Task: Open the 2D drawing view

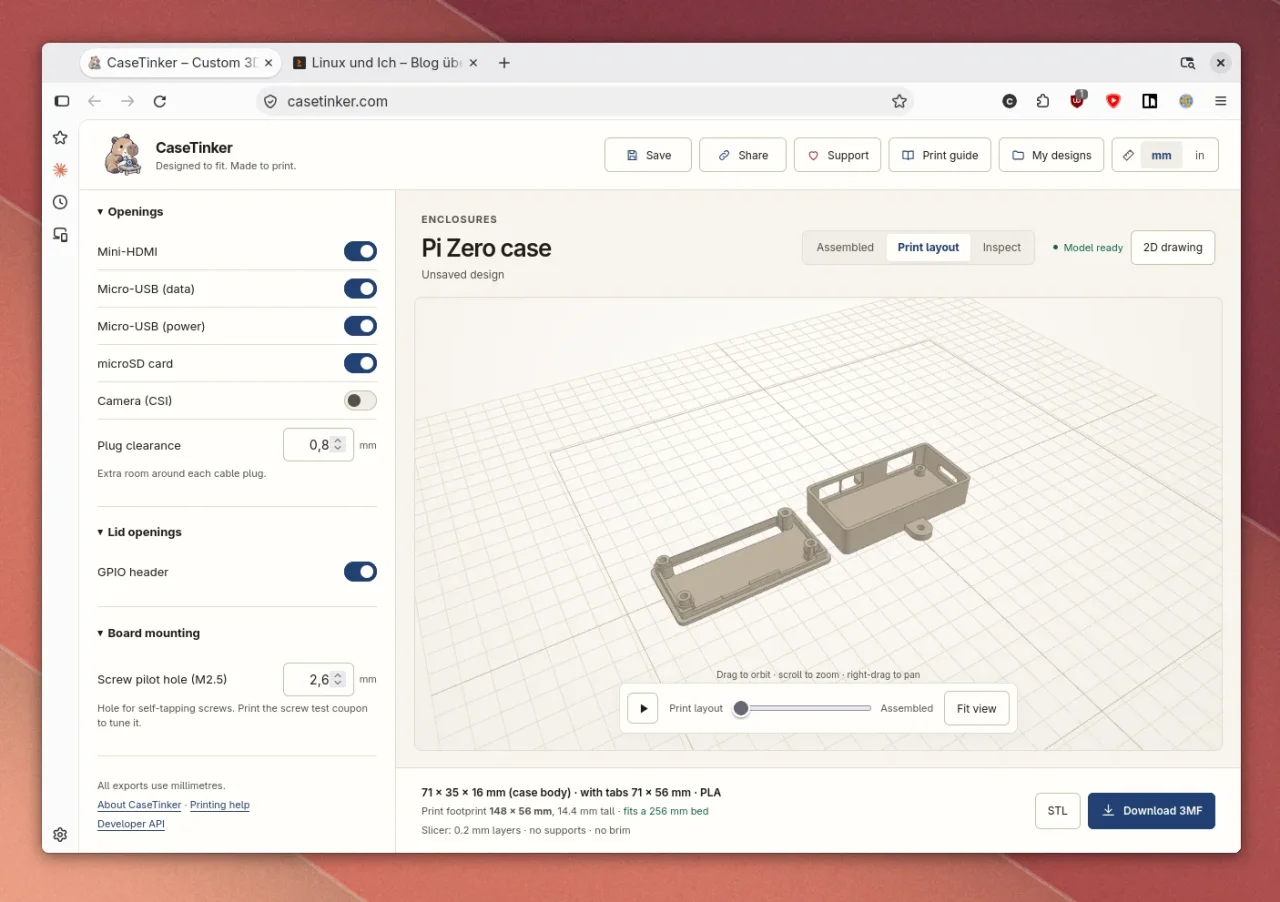Action: click(1172, 247)
